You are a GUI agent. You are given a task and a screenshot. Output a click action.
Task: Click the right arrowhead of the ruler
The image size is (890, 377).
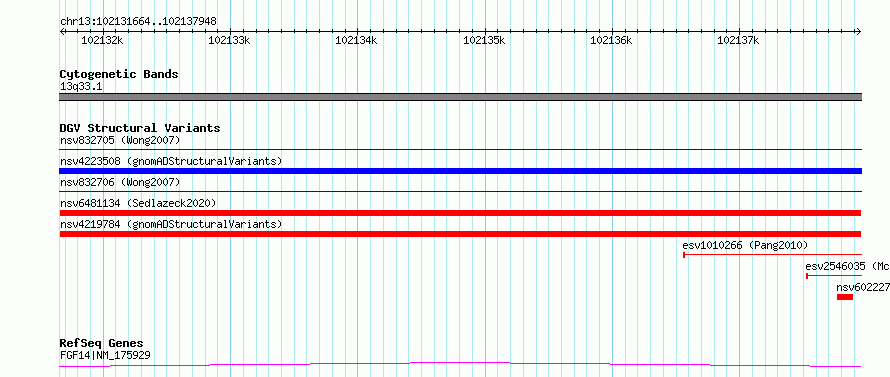click(x=858, y=32)
